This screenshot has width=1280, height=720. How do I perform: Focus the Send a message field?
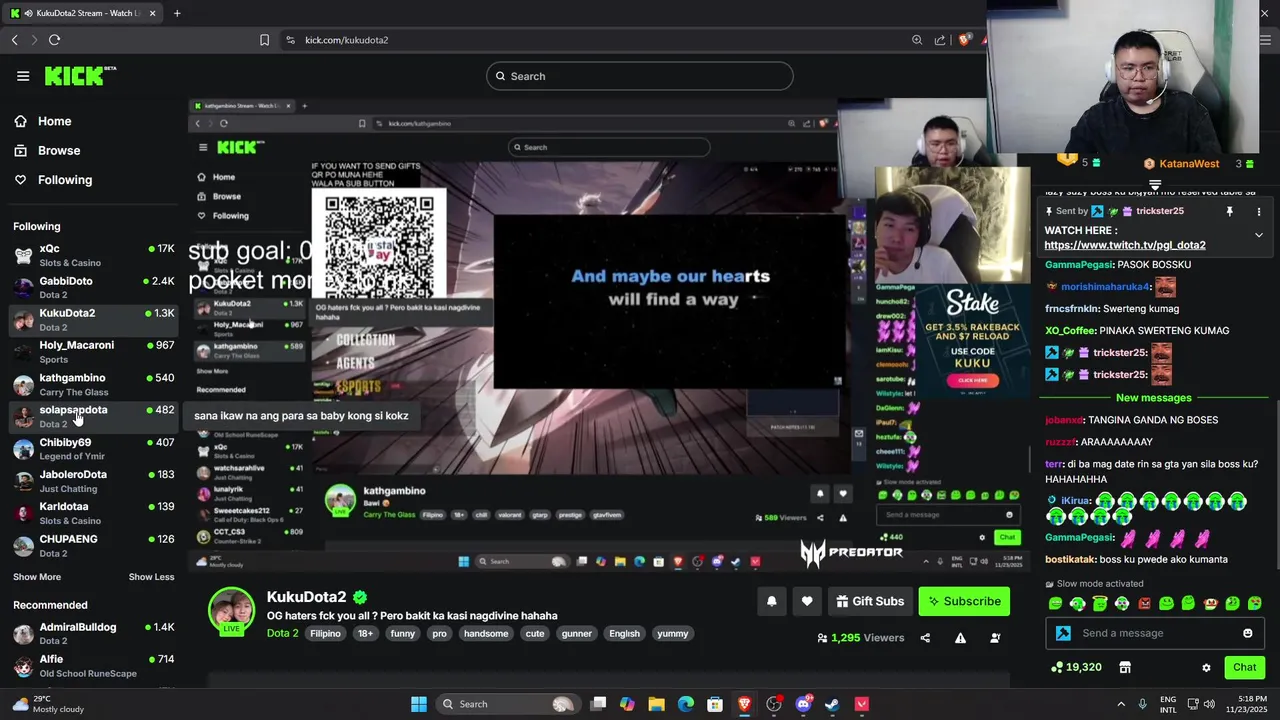click(1154, 633)
